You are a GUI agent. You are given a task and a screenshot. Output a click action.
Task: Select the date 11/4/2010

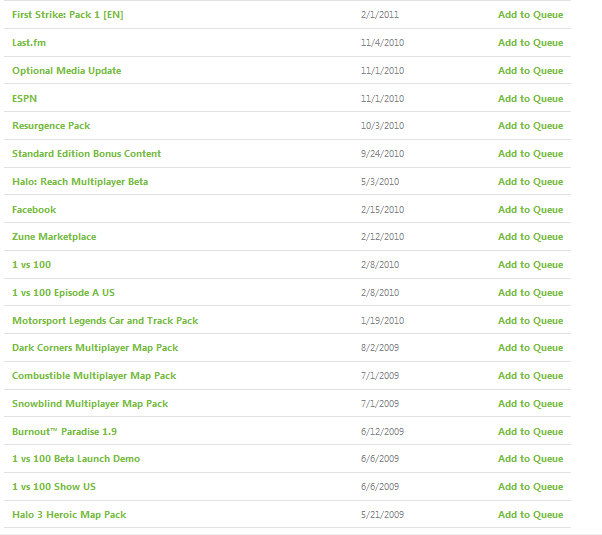382,43
